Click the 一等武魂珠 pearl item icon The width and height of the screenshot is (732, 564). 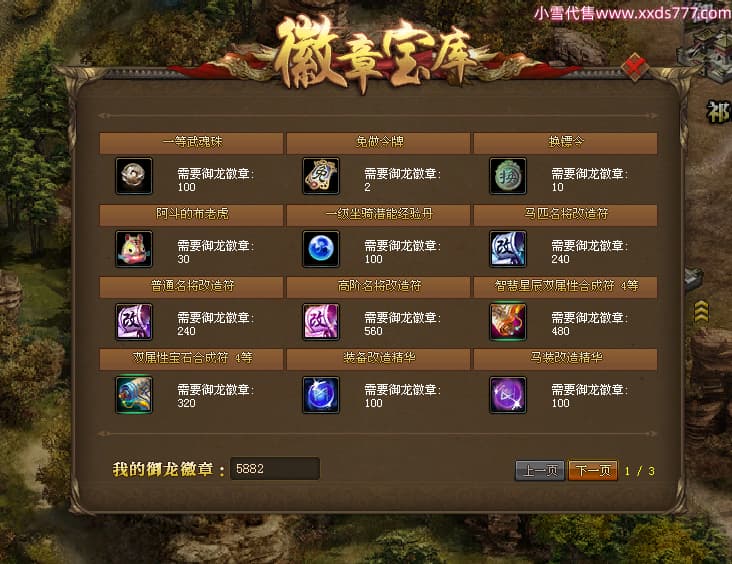pyautogui.click(x=134, y=176)
